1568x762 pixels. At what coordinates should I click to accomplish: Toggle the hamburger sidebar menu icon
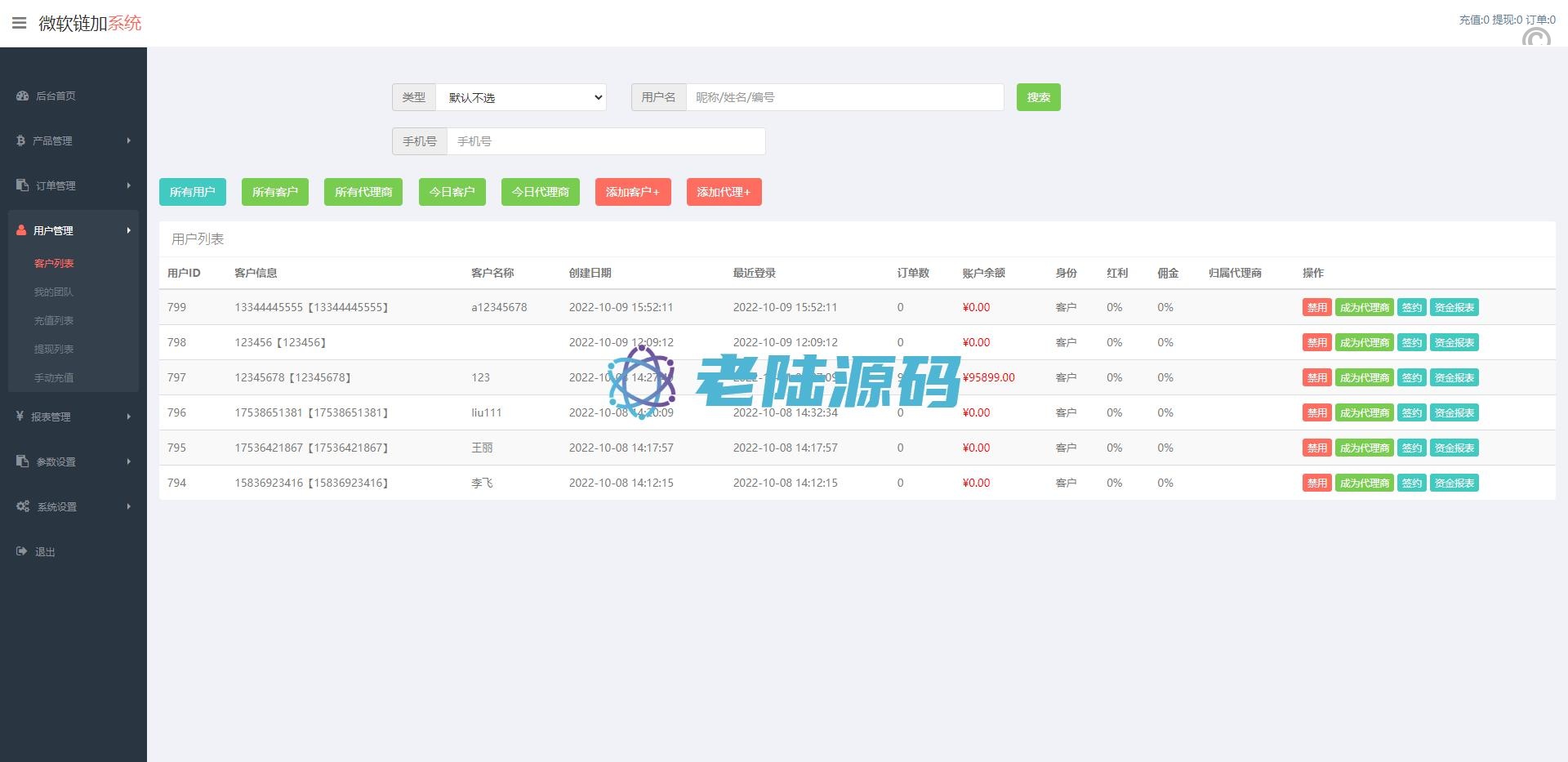(x=19, y=23)
